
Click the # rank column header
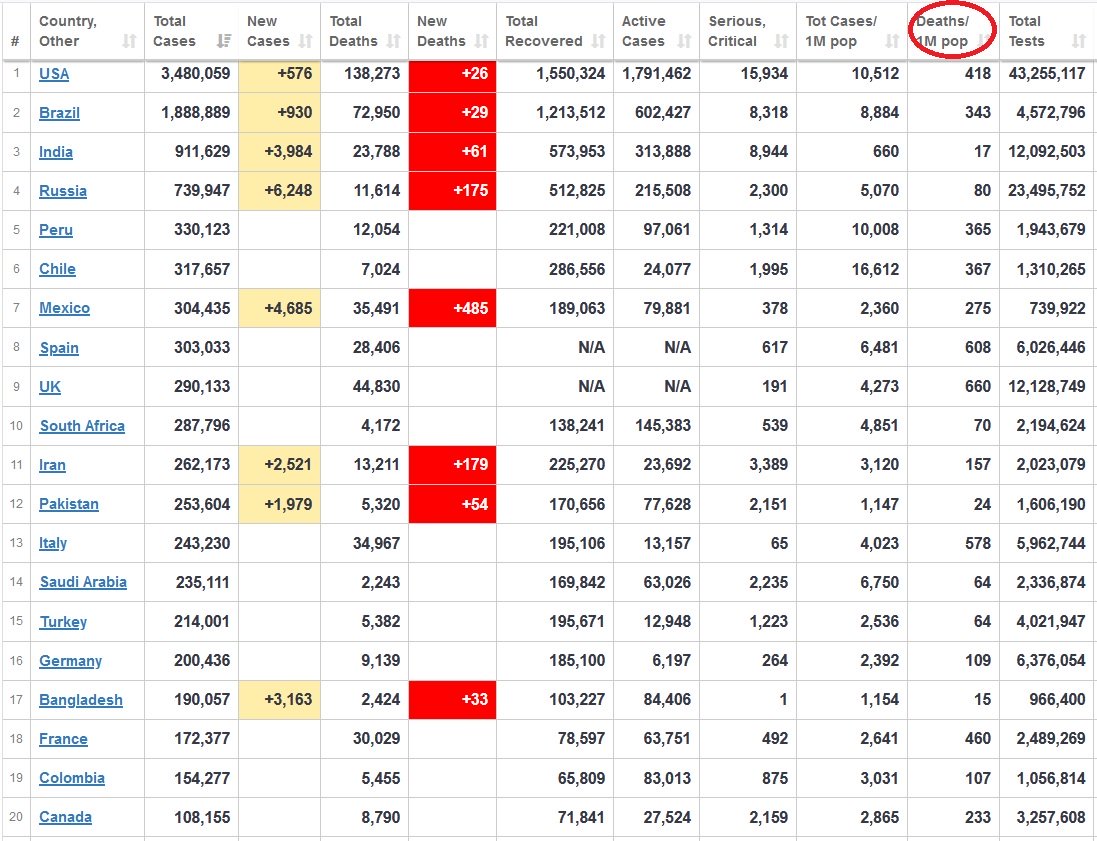pyautogui.click(x=15, y=41)
